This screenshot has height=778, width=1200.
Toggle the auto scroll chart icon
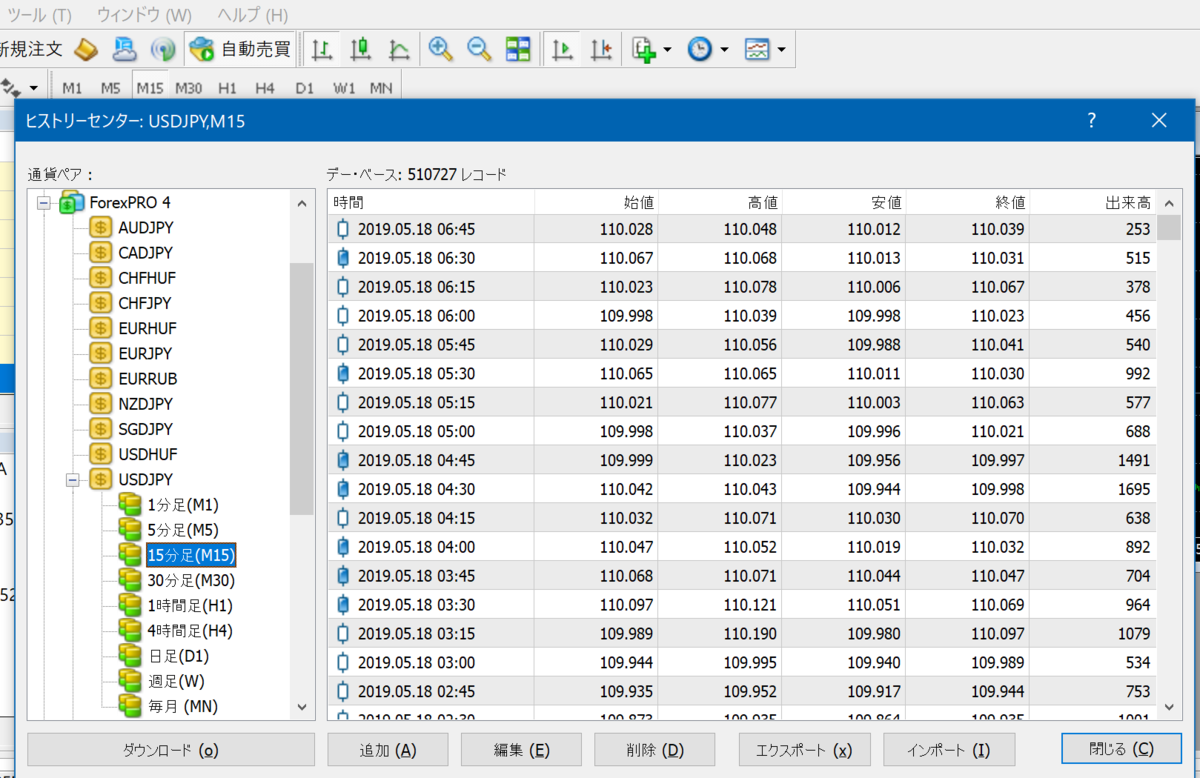click(x=563, y=49)
